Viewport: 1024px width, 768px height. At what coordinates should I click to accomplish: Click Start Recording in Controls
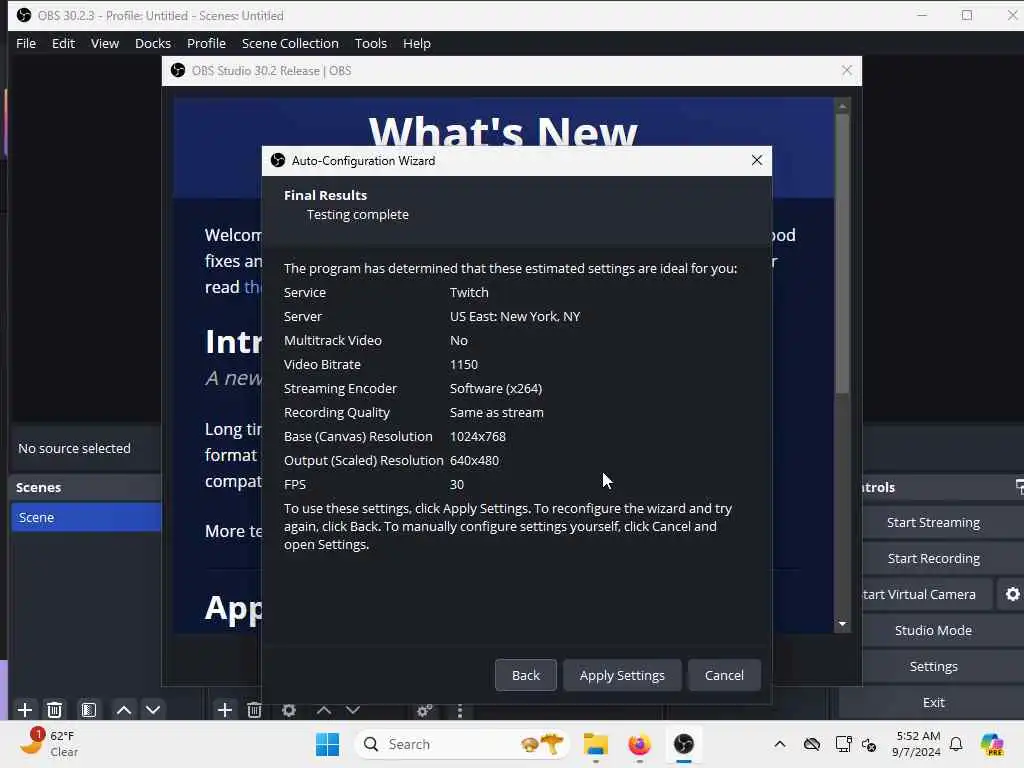pos(933,558)
